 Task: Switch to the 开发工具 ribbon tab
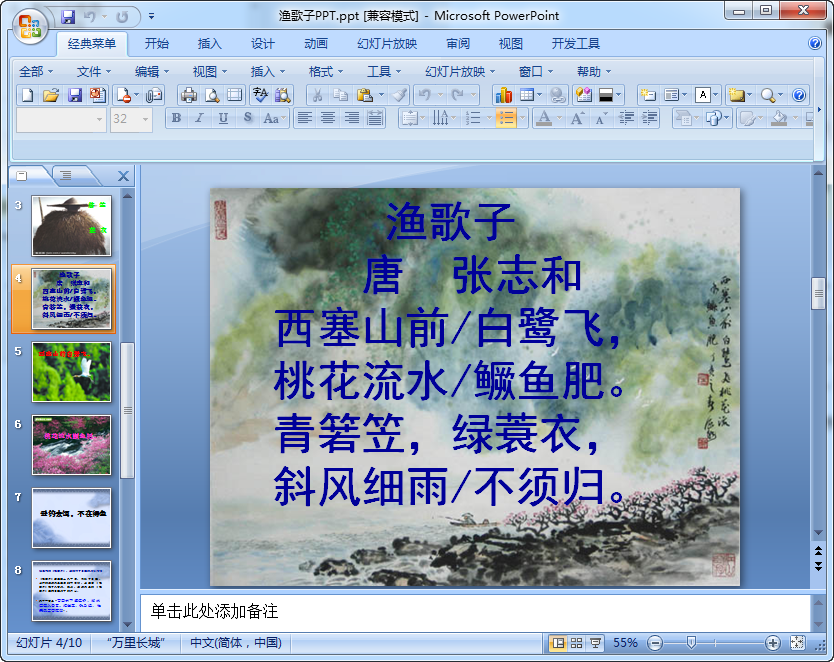point(576,44)
